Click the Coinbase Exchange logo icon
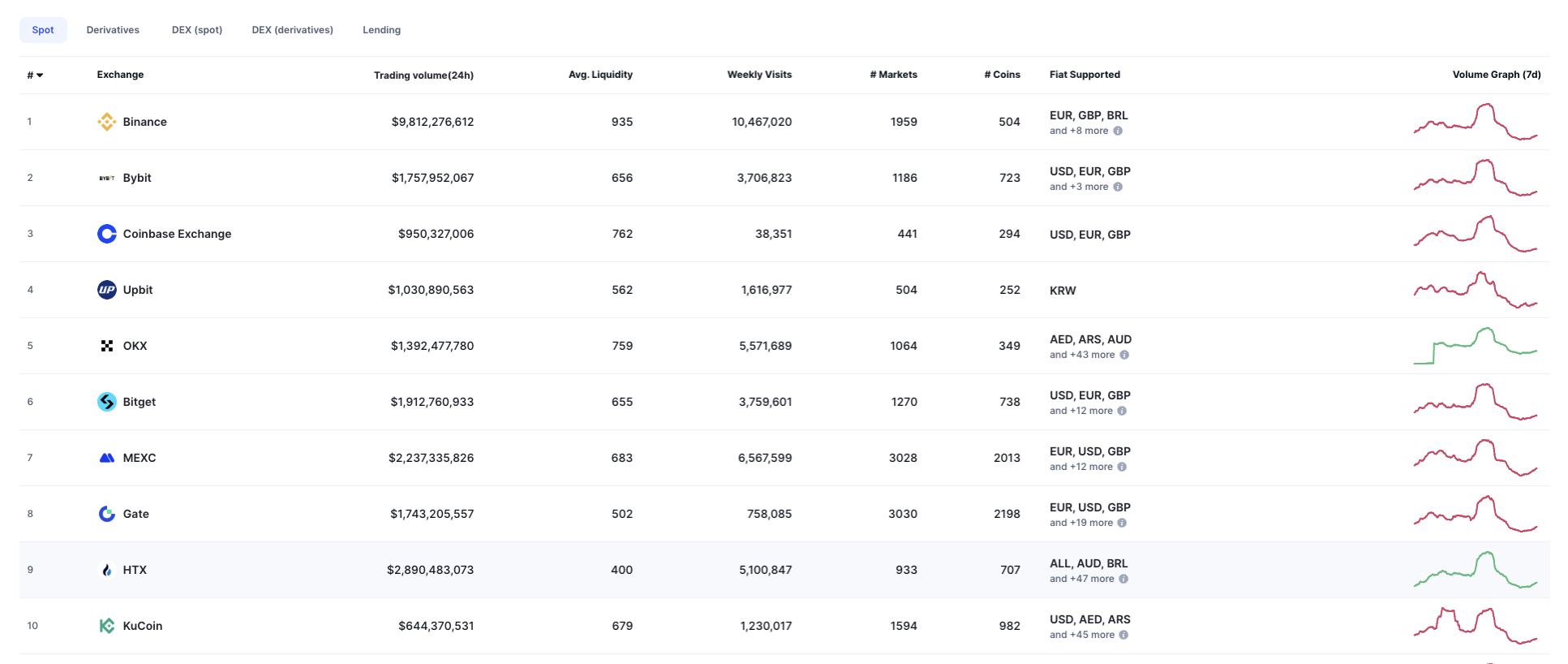Viewport: 1568px width, 664px height. click(x=106, y=234)
